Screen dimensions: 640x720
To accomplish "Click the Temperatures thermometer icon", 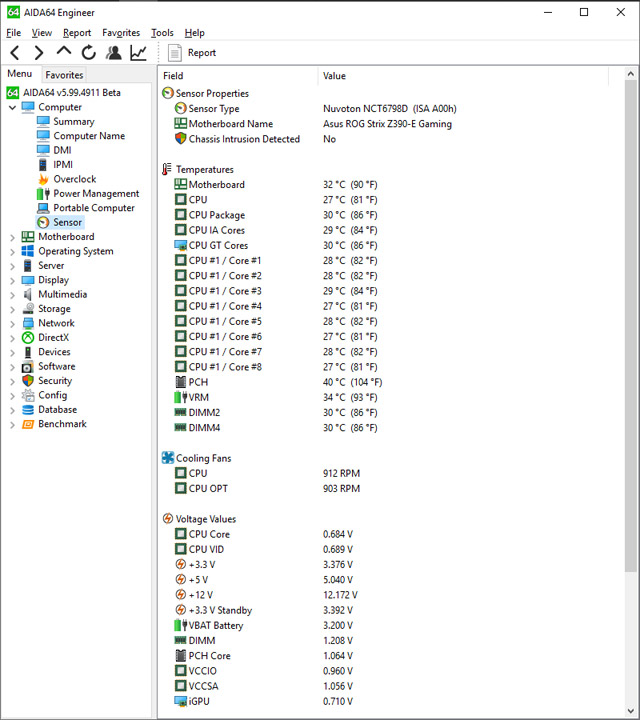I will coord(167,169).
